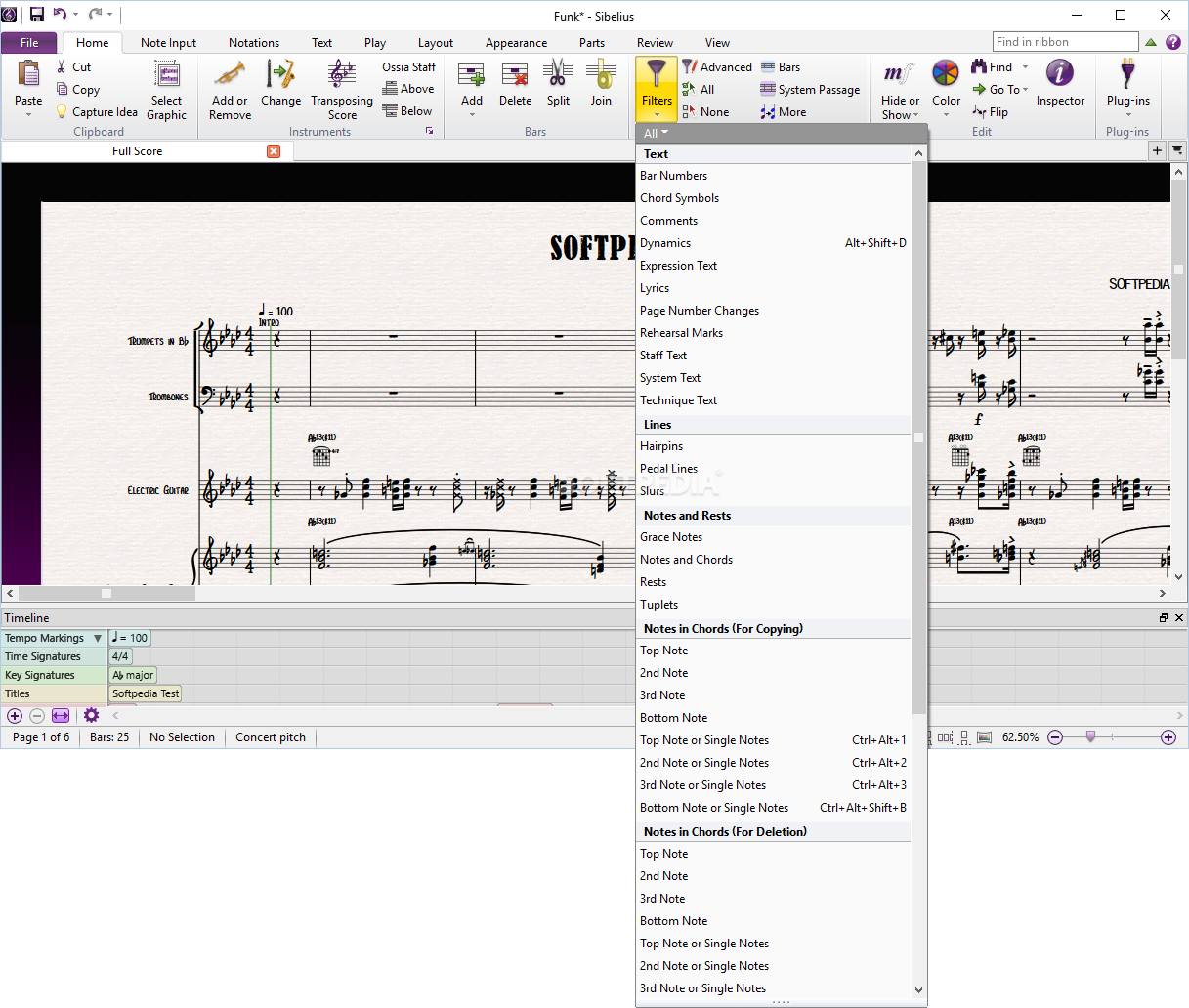Click the Color wheel icon
Image resolution: width=1189 pixels, height=1008 pixels.
pos(946,73)
